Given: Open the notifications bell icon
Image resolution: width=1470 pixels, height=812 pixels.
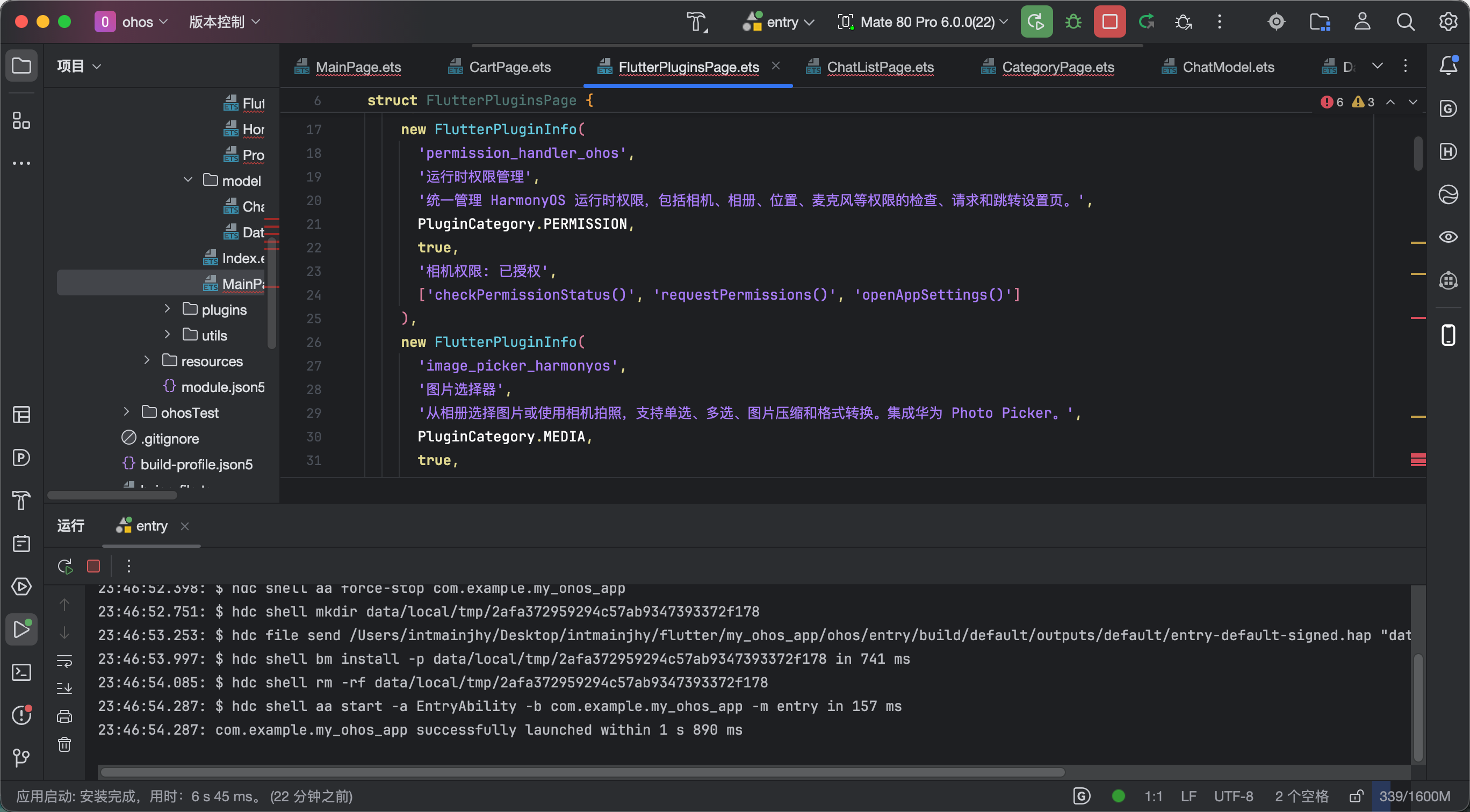Looking at the screenshot, I should (1449, 66).
